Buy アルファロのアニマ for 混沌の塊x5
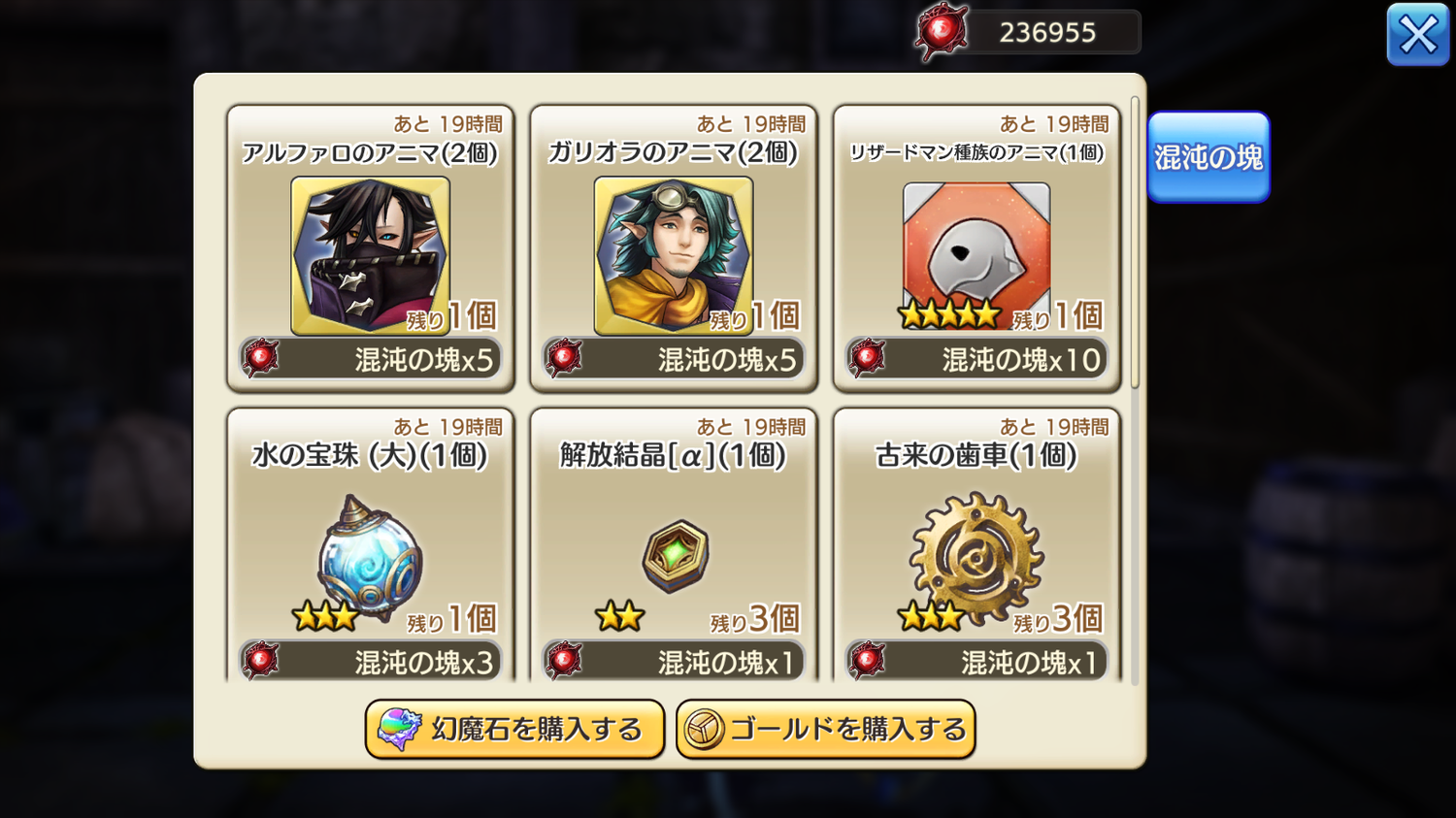 tap(371, 359)
